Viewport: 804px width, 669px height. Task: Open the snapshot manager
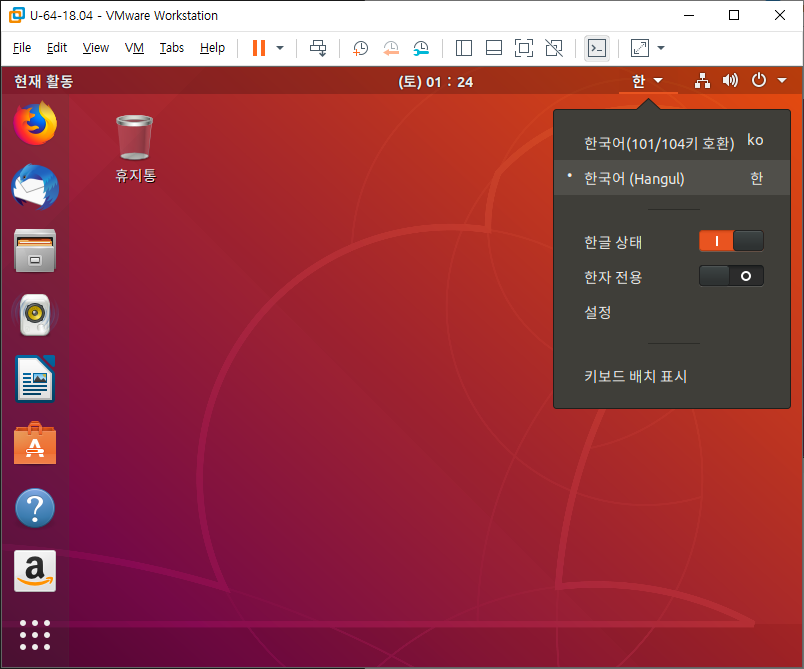[x=421, y=48]
